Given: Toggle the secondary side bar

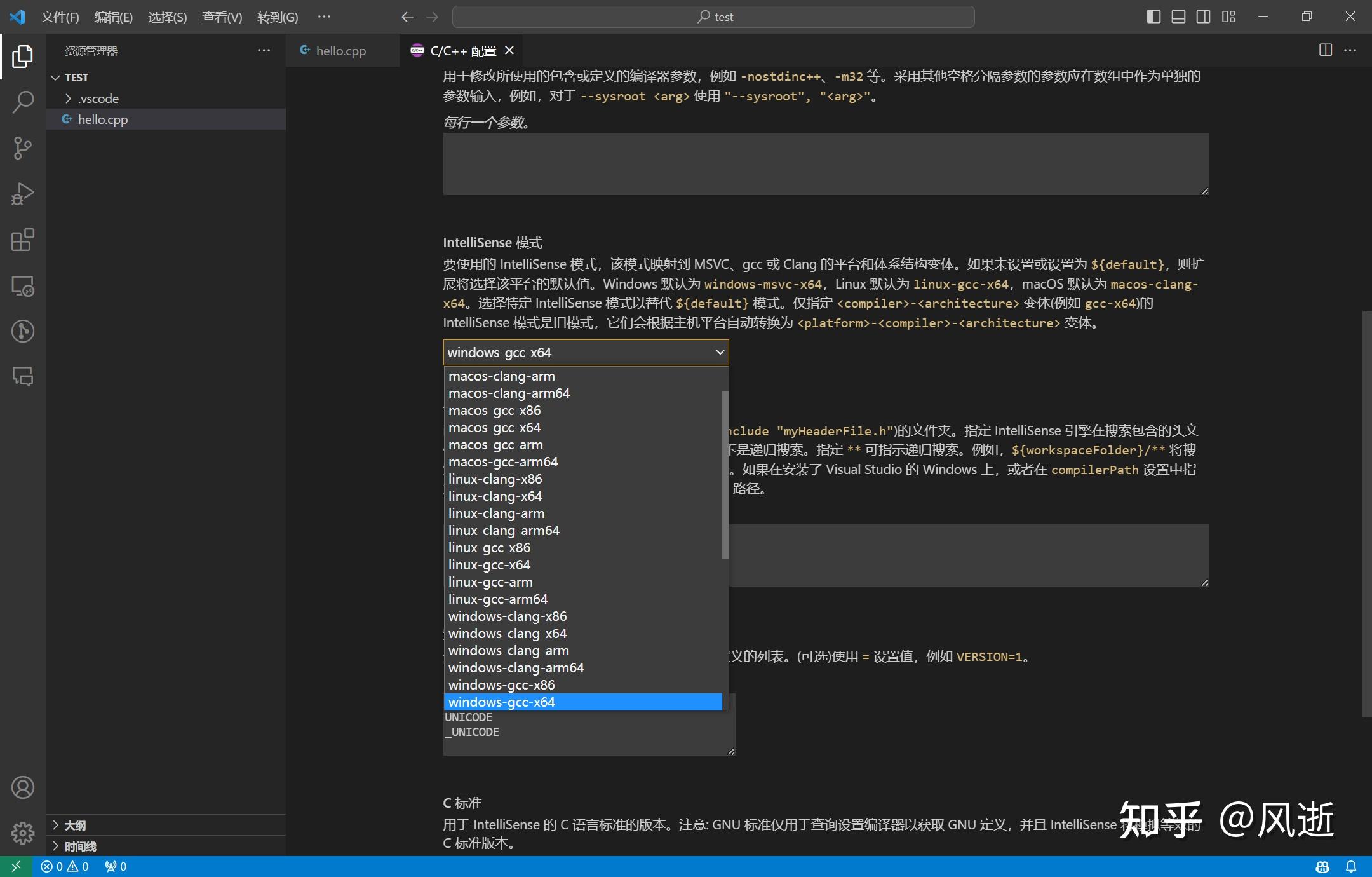Looking at the screenshot, I should [1204, 17].
